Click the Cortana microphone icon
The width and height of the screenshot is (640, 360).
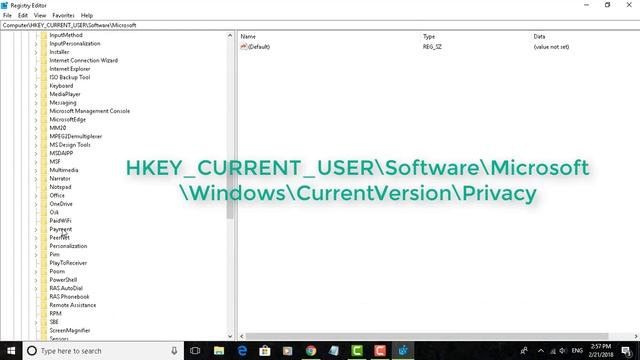coord(174,351)
